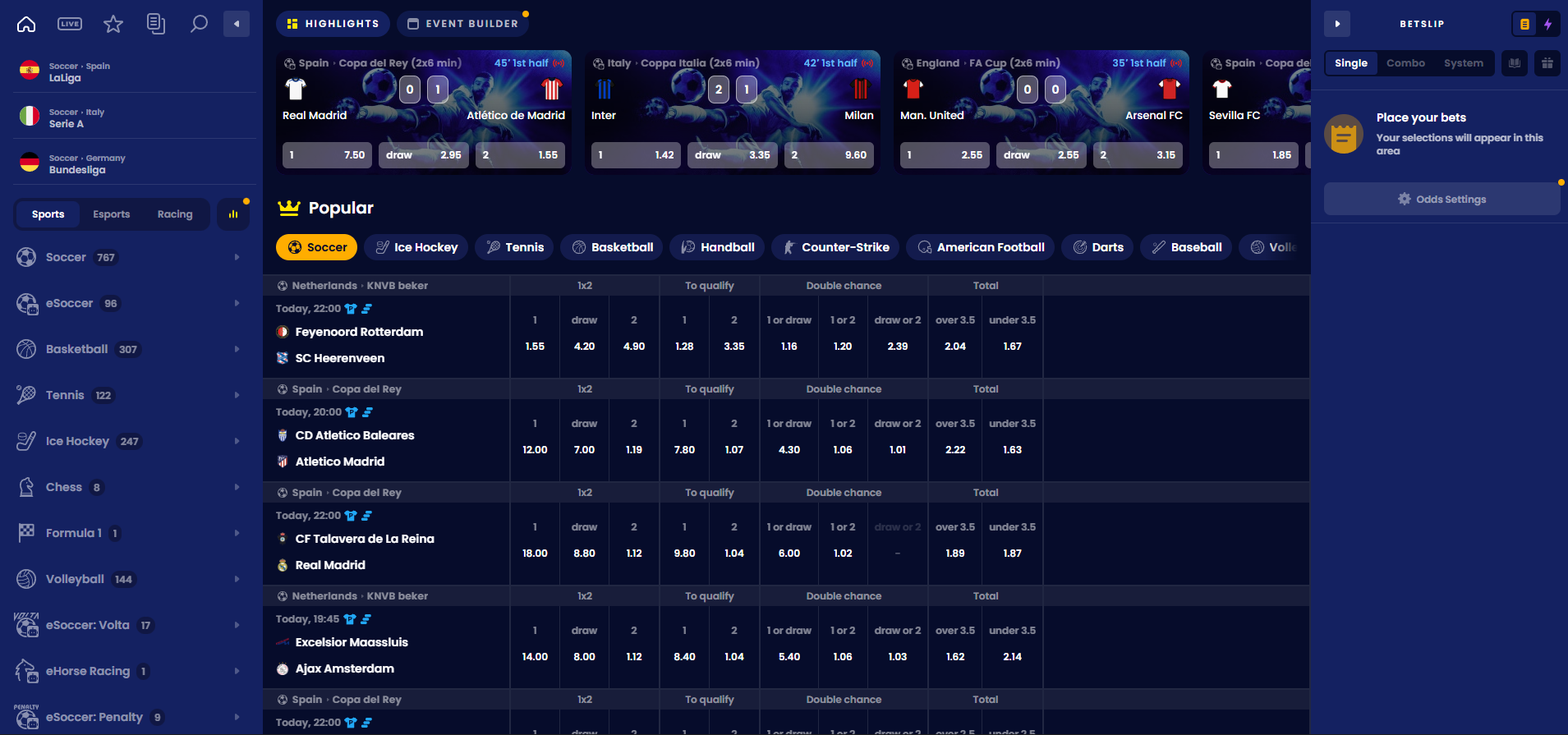Open favorites star icon
1568x735 pixels.
(113, 24)
